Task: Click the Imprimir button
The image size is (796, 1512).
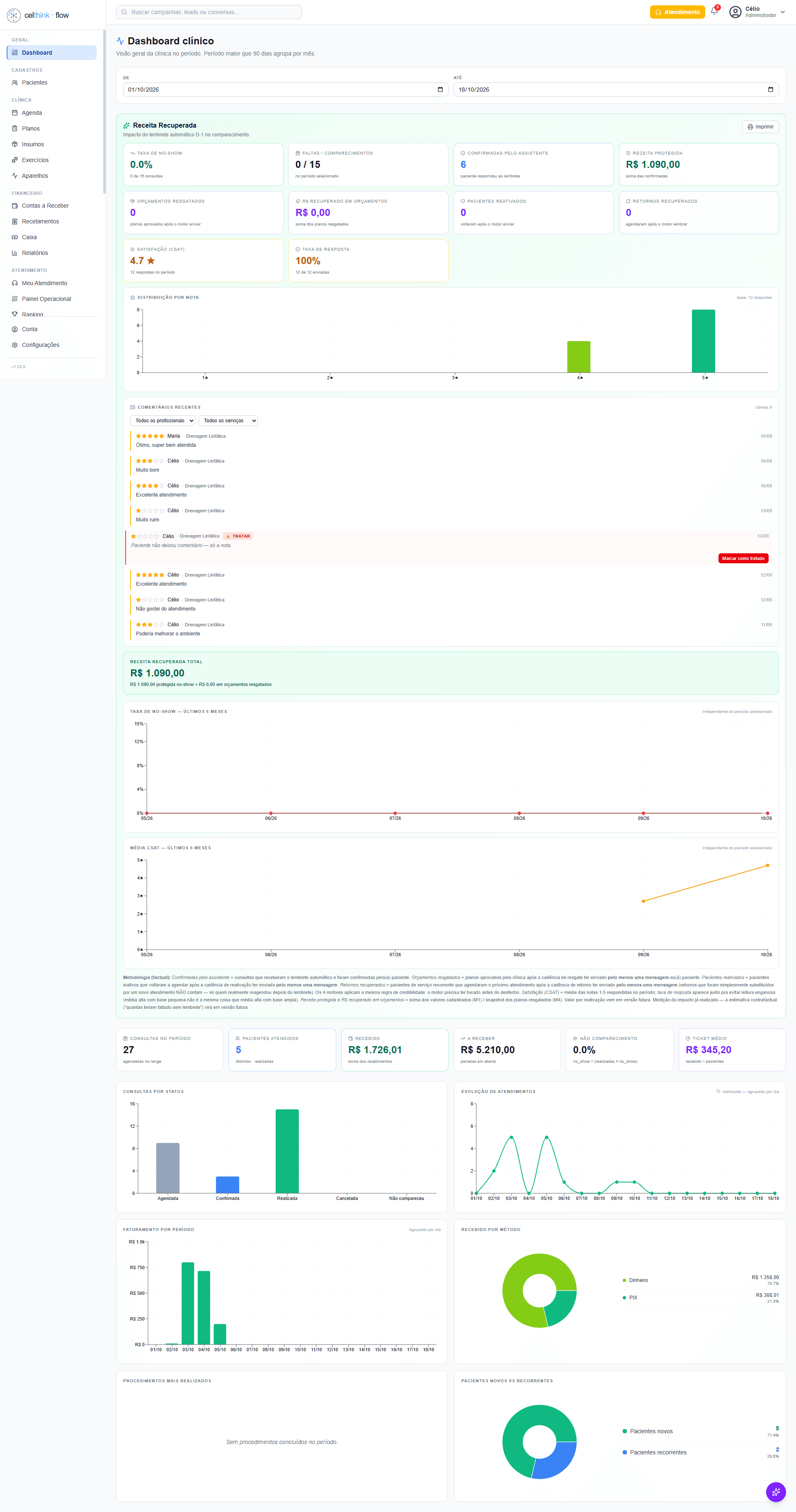Action: [x=760, y=127]
